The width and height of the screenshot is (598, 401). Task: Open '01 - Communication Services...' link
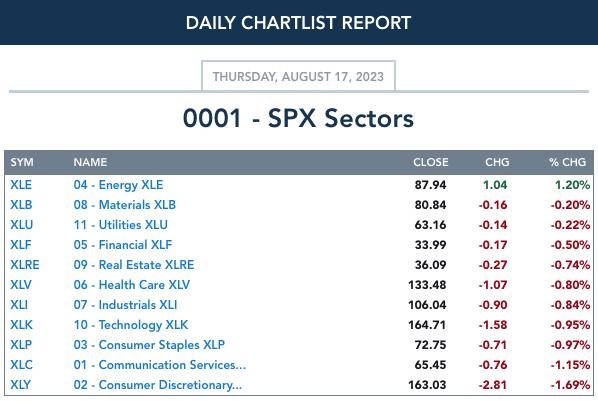[x=160, y=365]
